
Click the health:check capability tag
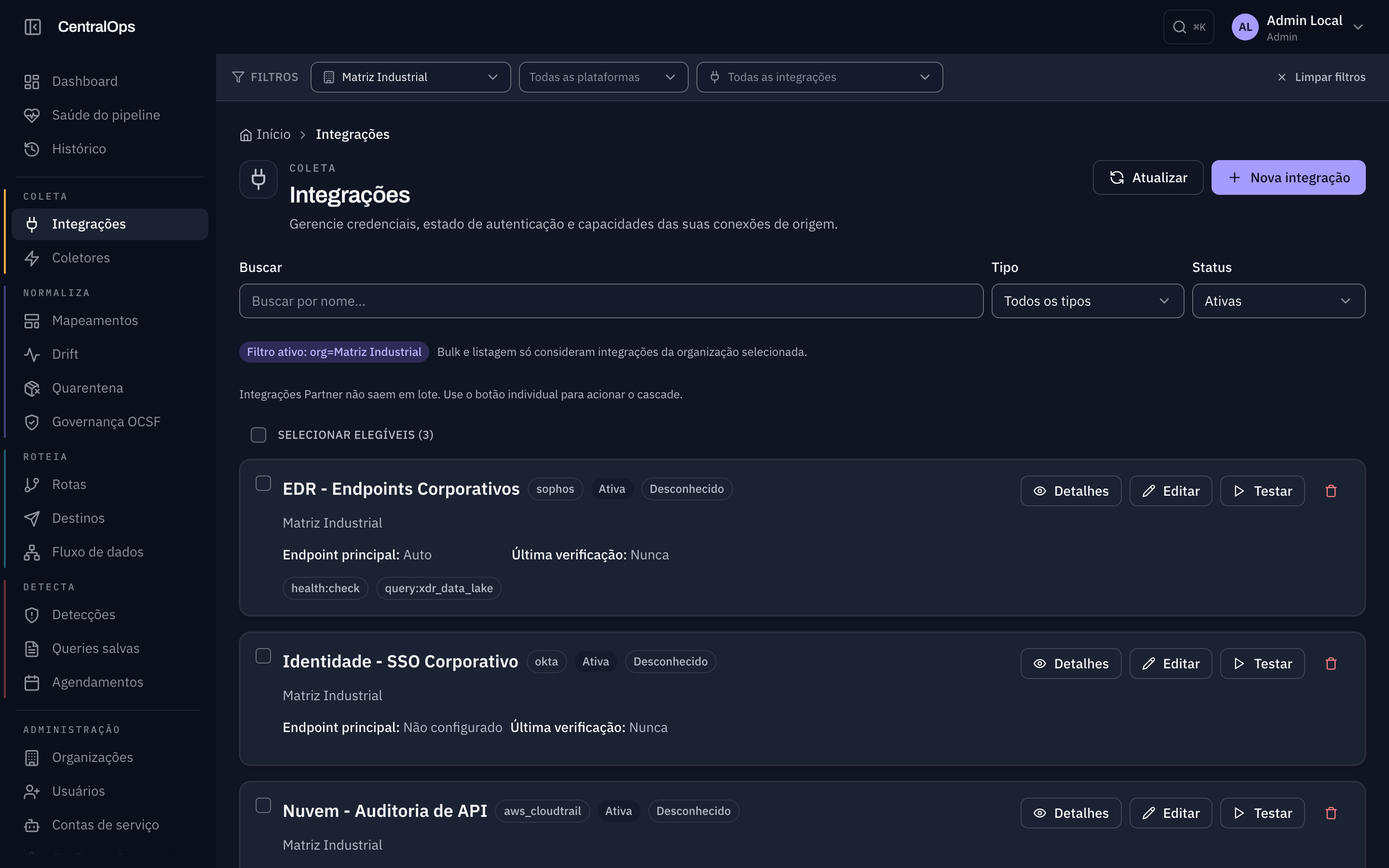pyautogui.click(x=325, y=588)
